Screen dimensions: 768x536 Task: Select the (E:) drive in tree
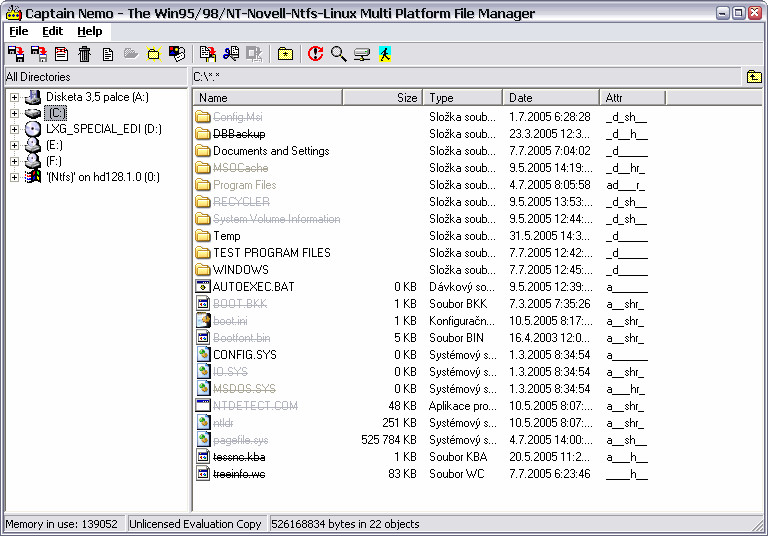pyautogui.click(x=54, y=145)
